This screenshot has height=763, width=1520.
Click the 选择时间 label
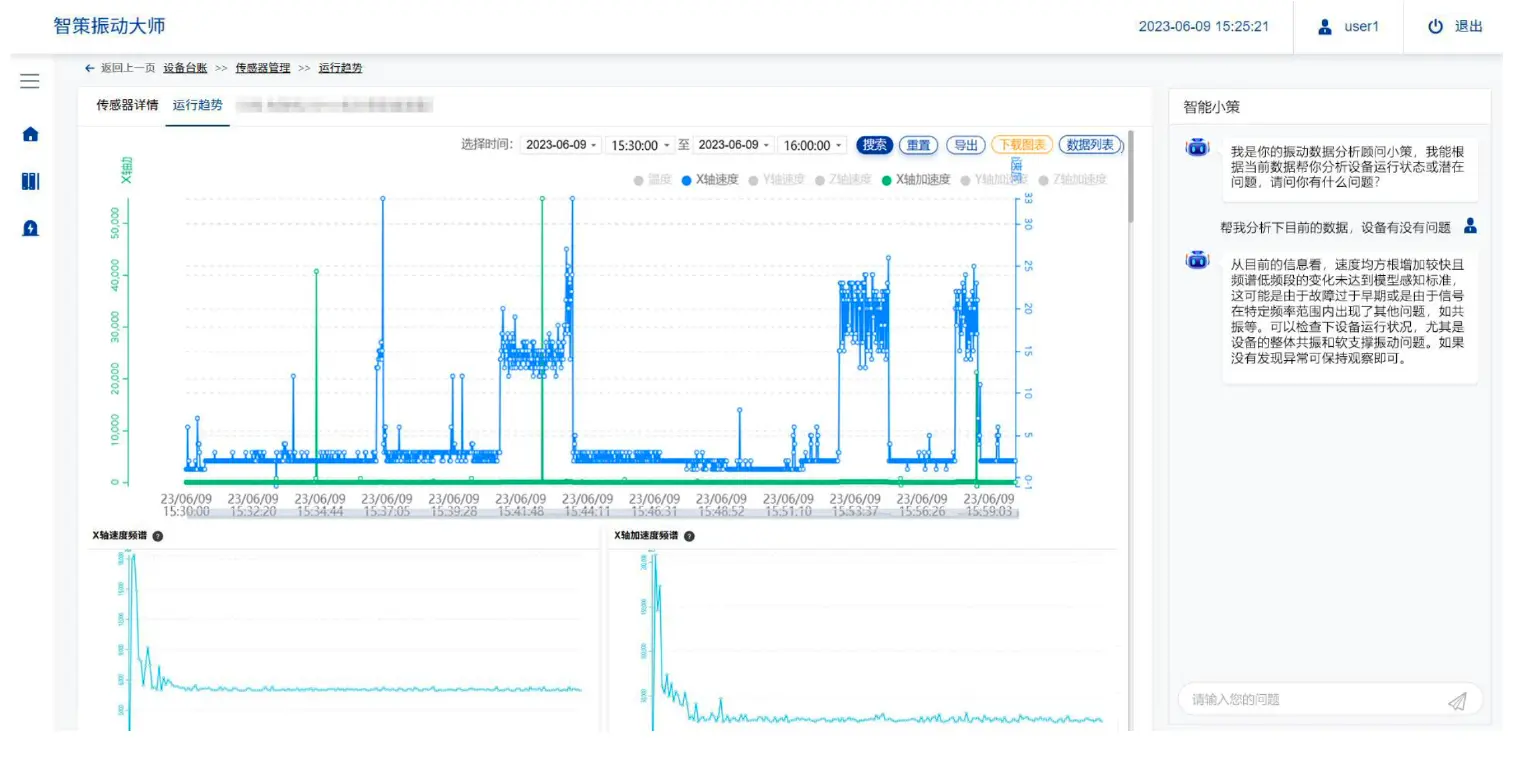[x=487, y=145]
